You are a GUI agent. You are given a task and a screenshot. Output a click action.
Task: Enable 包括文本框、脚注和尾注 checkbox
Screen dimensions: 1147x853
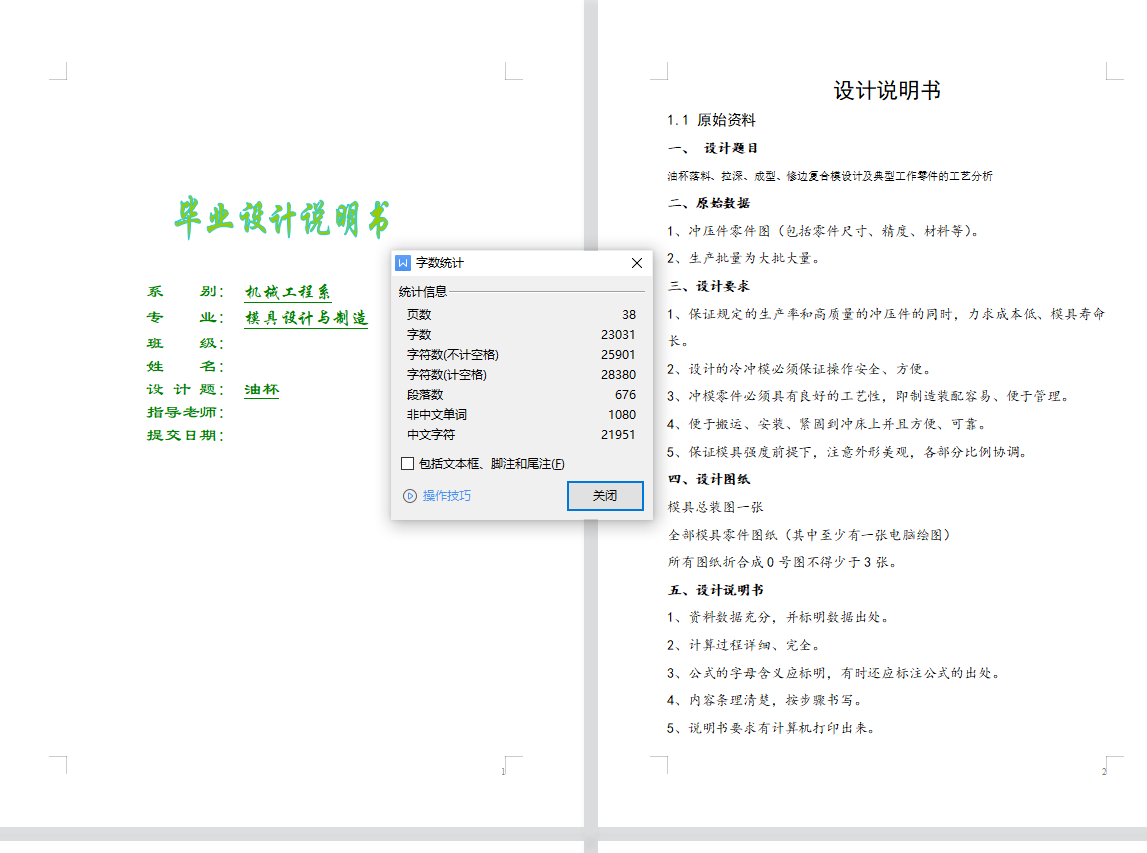pyautogui.click(x=407, y=464)
